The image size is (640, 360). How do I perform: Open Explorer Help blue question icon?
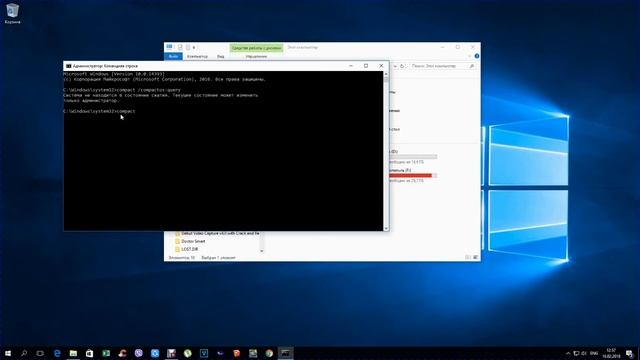476,56
